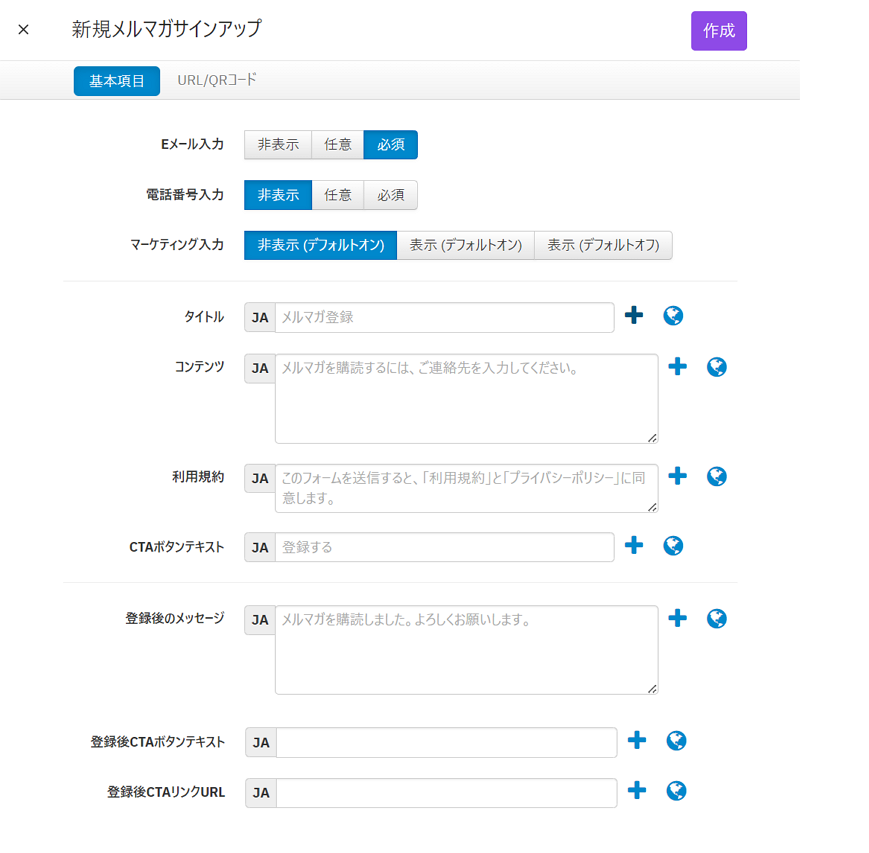Image resolution: width=869 pixels, height=853 pixels.
Task: Click the plus icon for 登録後CTAボタンテキスト row
Action: click(x=636, y=741)
